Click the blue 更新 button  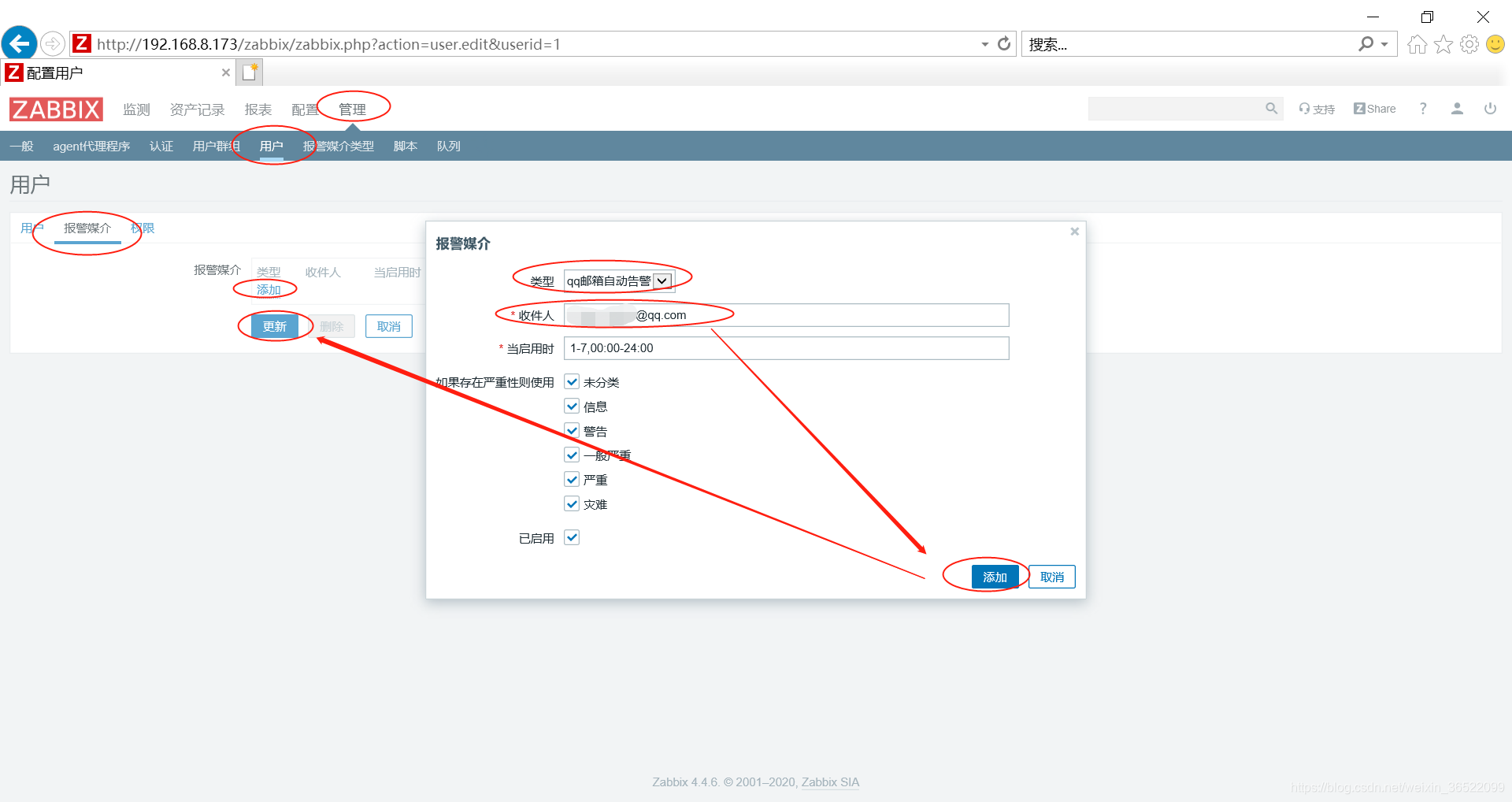click(274, 326)
